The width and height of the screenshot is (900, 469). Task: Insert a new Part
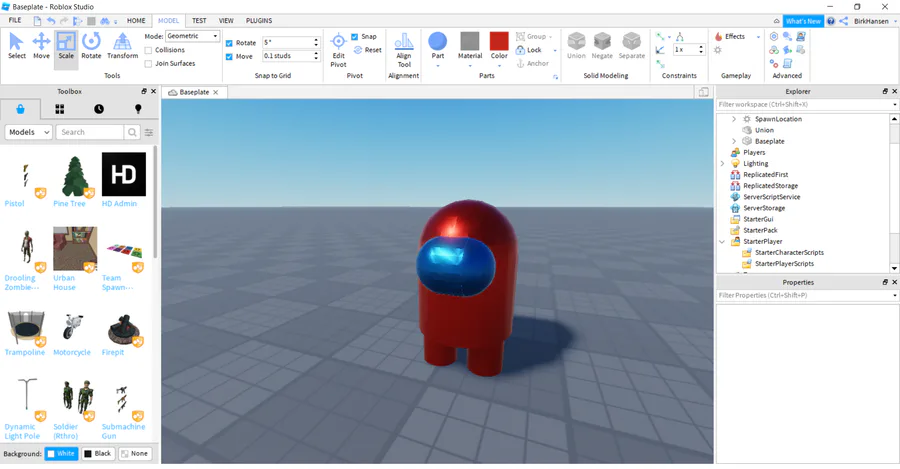coord(437,41)
